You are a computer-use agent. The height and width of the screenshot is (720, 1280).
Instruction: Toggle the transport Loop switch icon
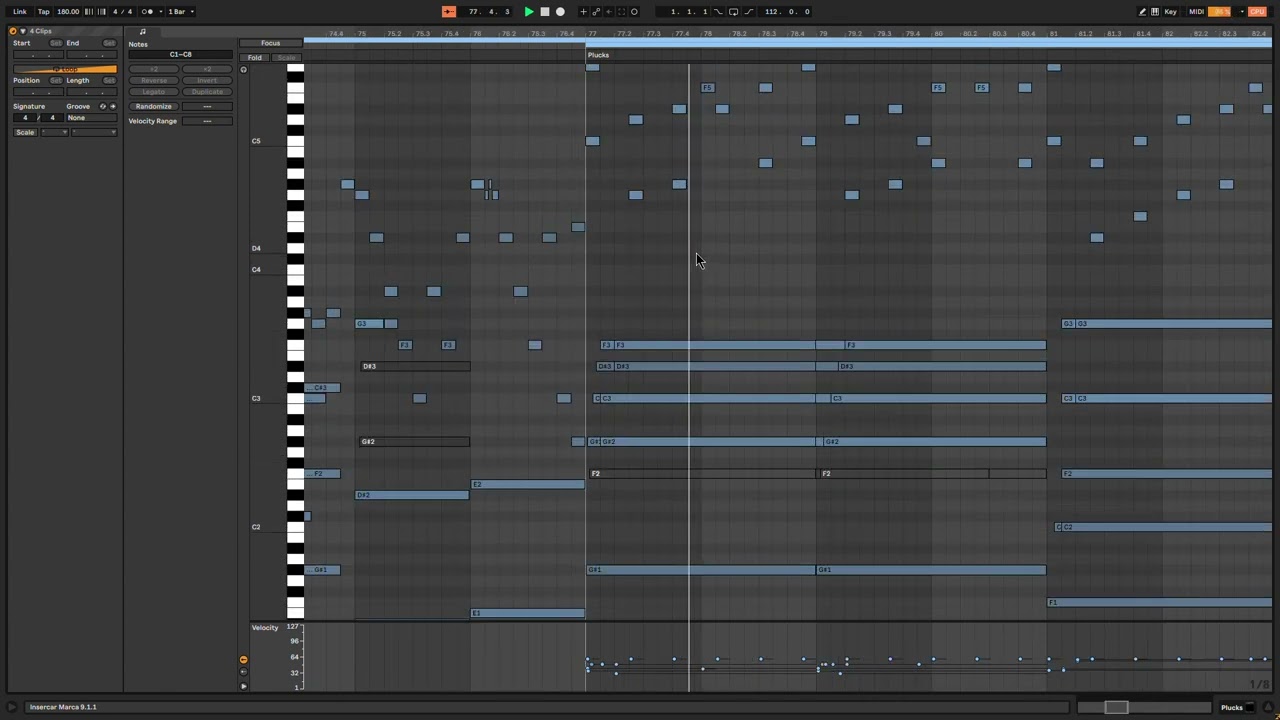(x=733, y=12)
